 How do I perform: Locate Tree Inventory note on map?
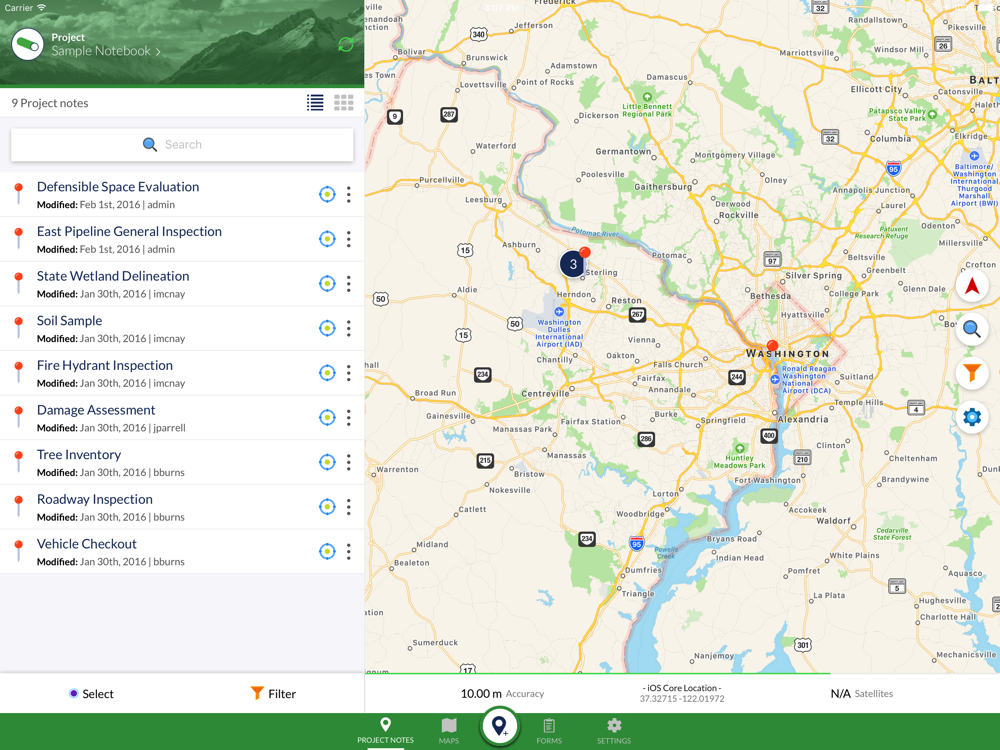tap(327, 462)
